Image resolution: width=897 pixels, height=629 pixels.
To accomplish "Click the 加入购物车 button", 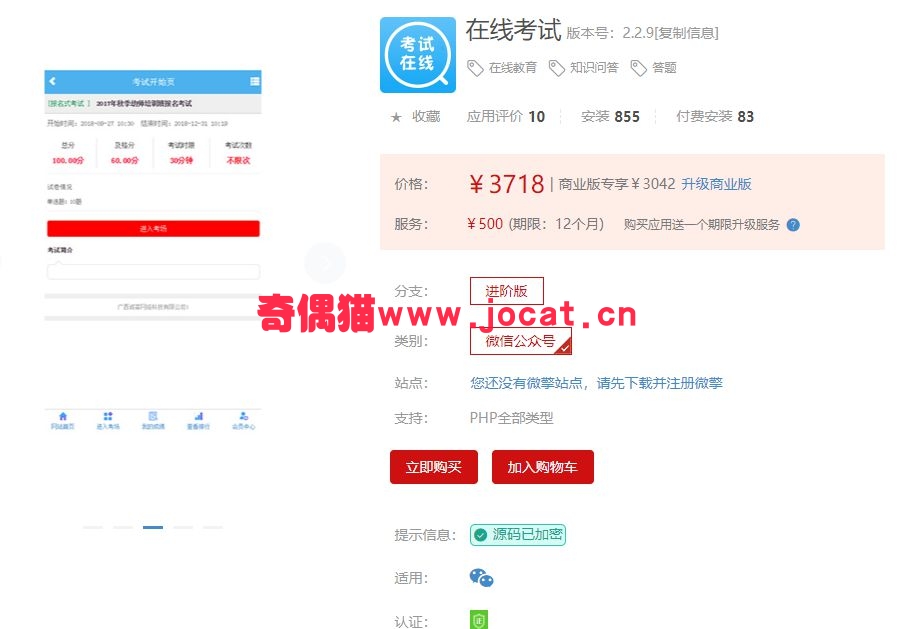I will pos(543,467).
